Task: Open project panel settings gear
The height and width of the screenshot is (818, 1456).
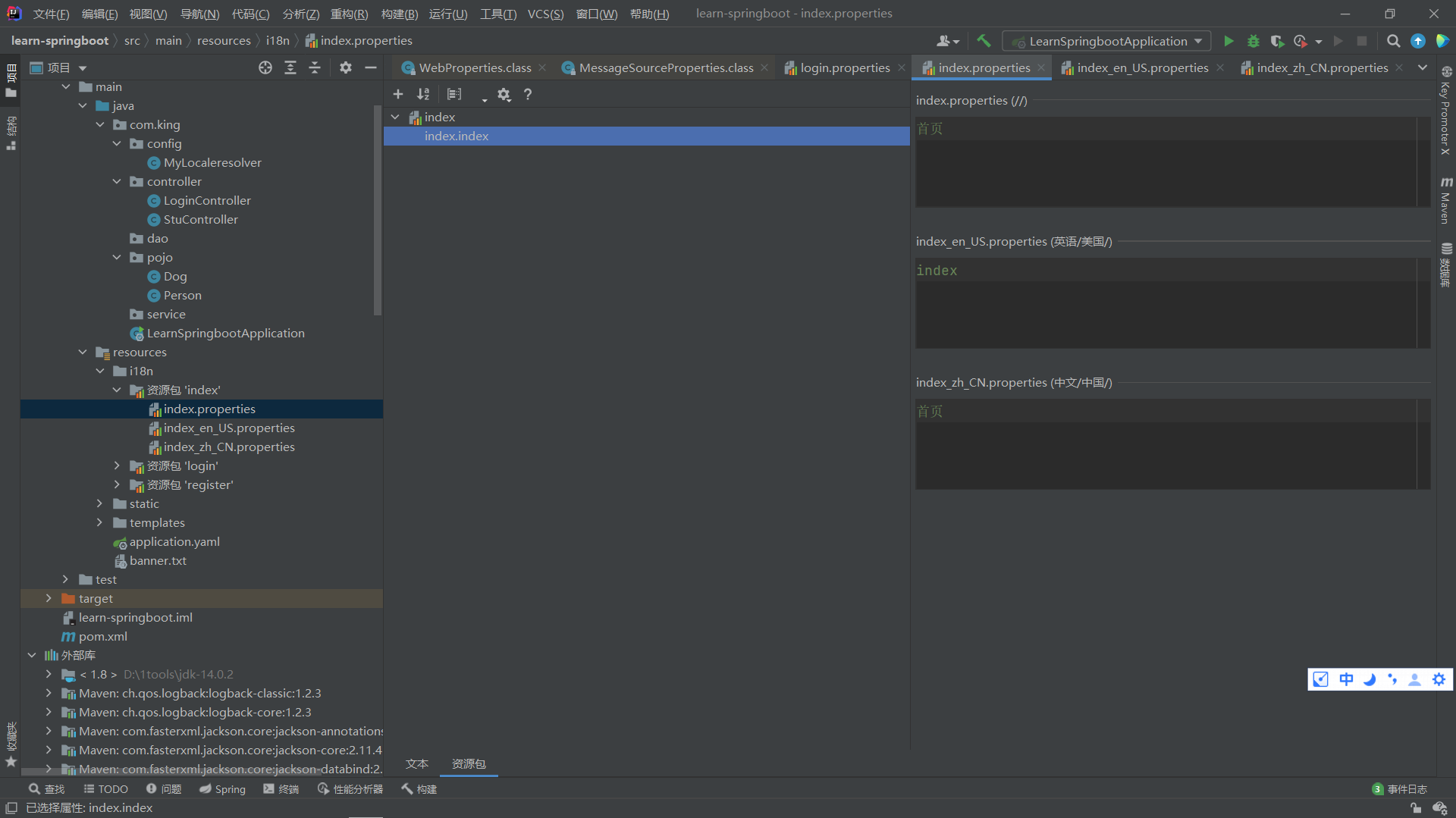Action: pos(346,67)
